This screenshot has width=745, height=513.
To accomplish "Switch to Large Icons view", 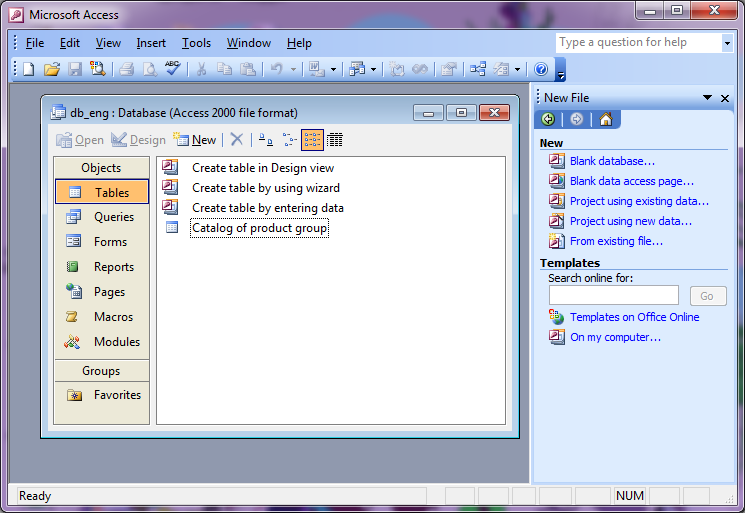I will [x=266, y=140].
